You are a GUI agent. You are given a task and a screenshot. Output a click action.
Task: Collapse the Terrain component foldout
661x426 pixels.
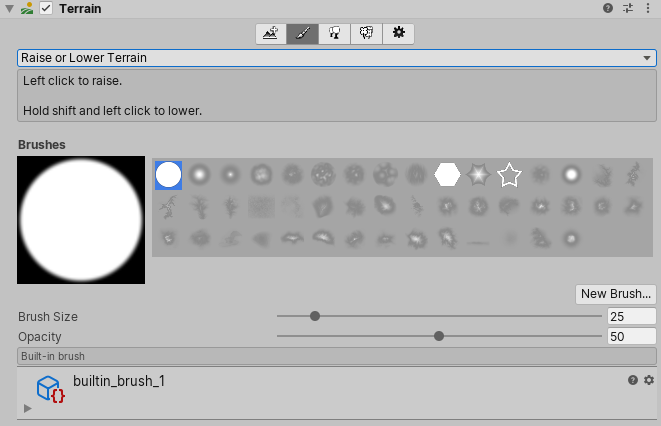(x=9, y=9)
